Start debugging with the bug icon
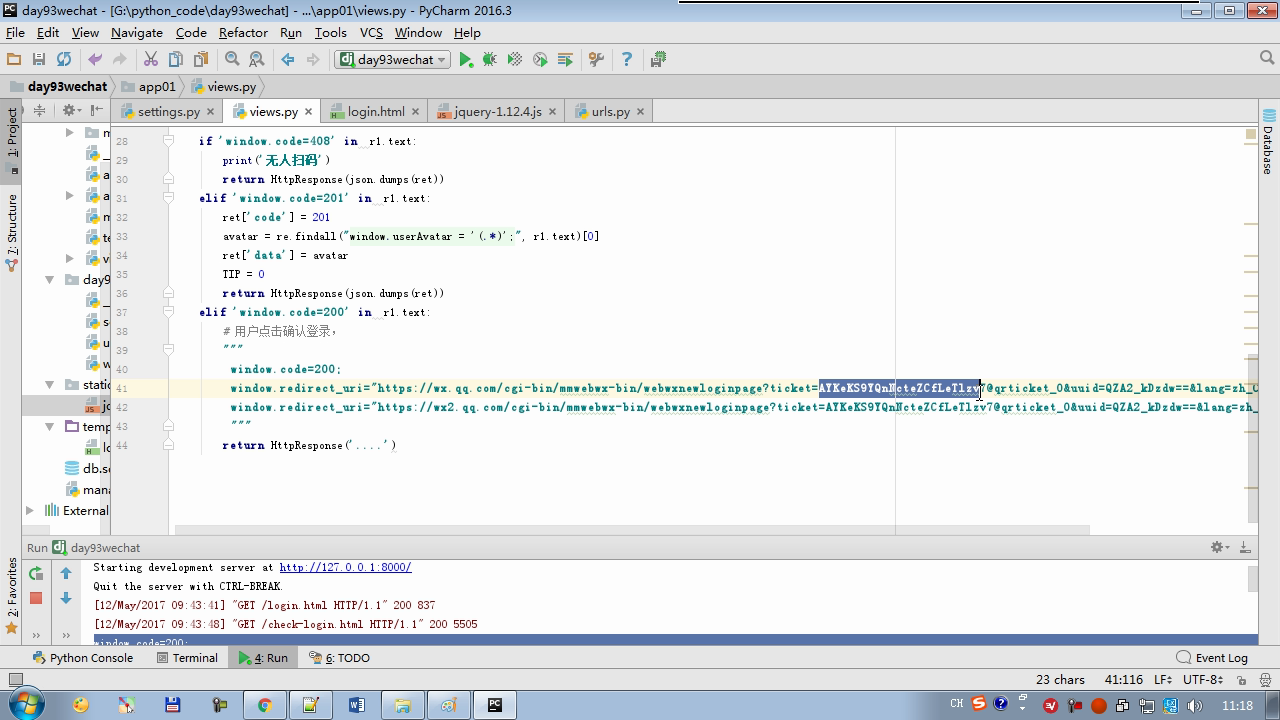 coord(490,60)
